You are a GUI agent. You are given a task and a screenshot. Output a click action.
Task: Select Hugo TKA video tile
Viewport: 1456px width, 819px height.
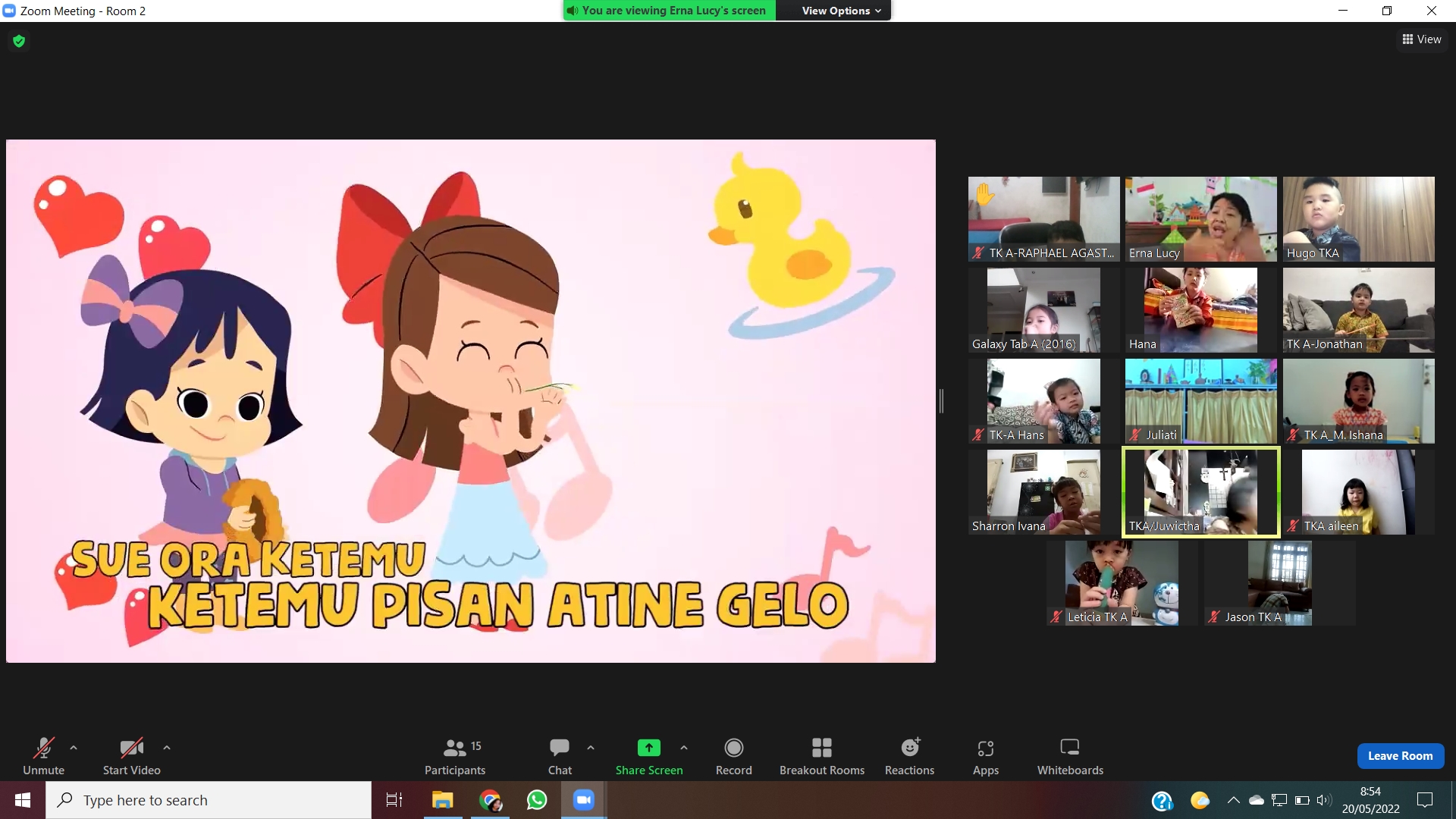coord(1359,219)
